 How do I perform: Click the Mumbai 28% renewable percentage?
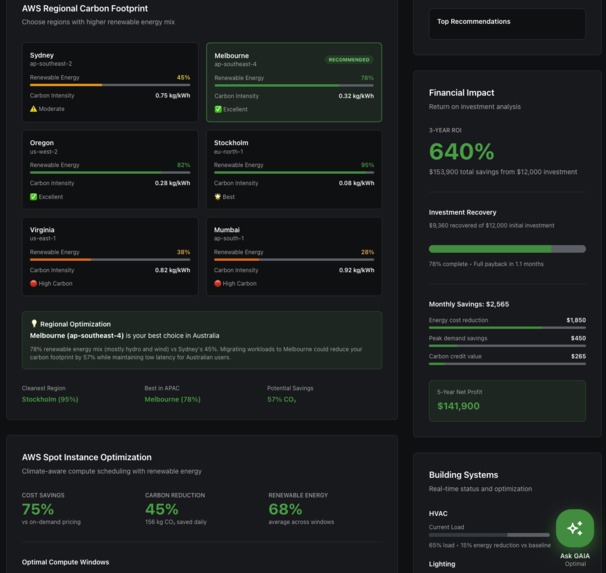coord(368,252)
